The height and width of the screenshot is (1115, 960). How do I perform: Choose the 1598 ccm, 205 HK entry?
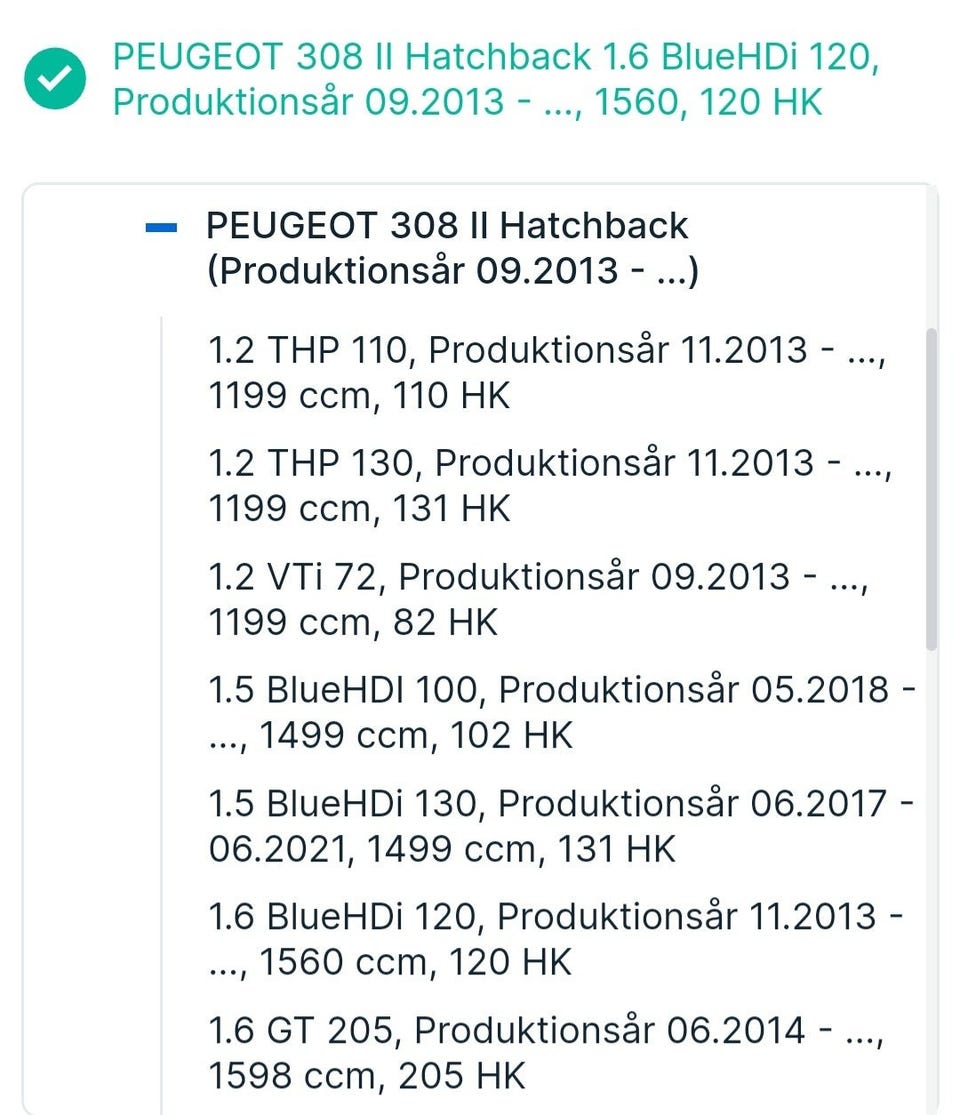tap(366, 1076)
